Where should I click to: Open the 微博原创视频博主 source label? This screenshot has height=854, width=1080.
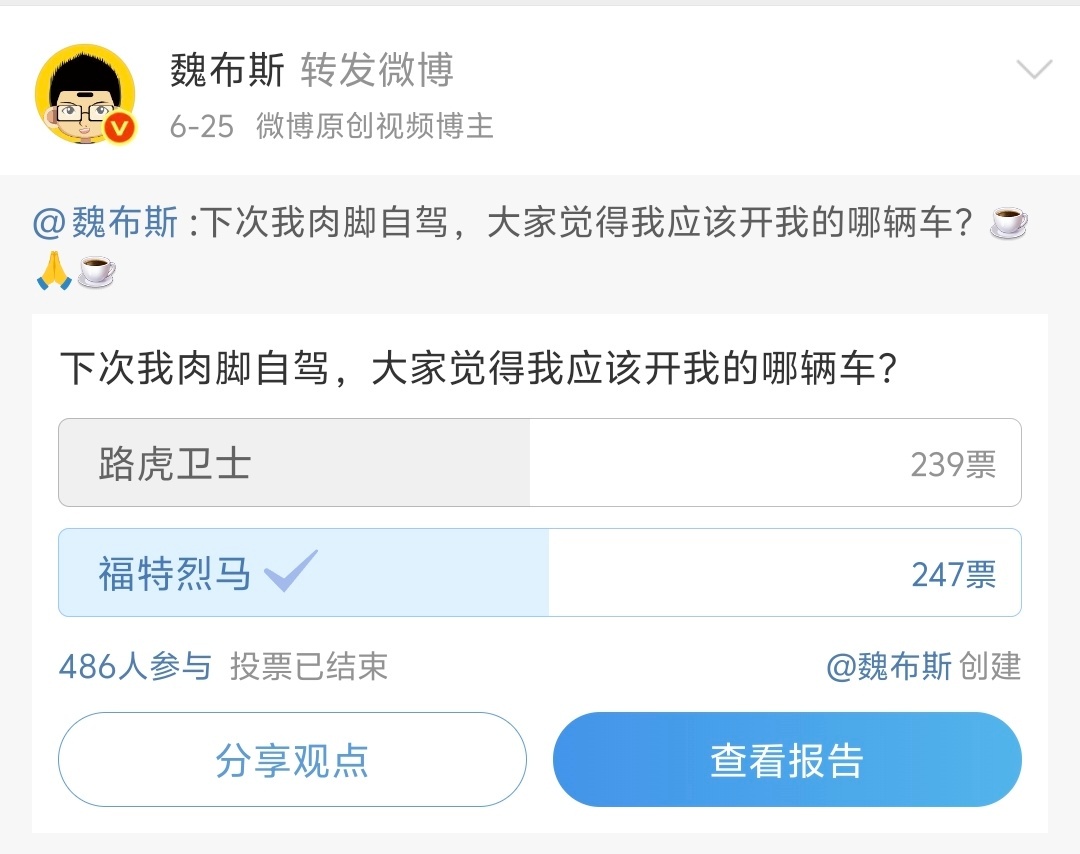pyautogui.click(x=375, y=127)
